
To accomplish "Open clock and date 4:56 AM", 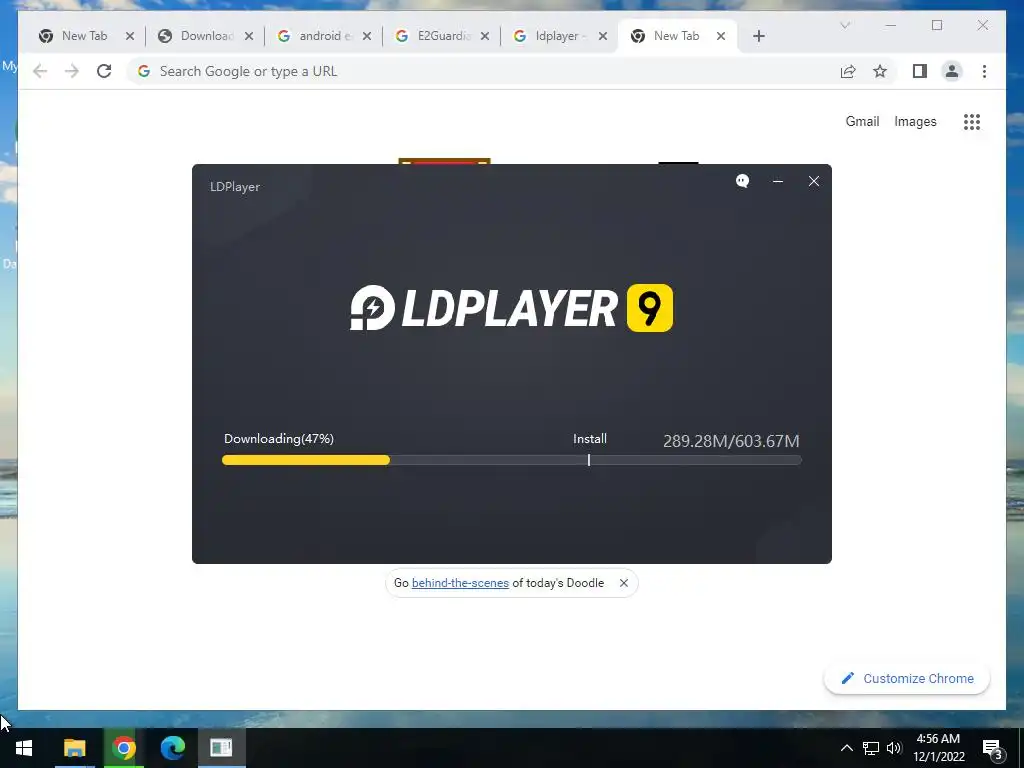I will tap(938, 748).
